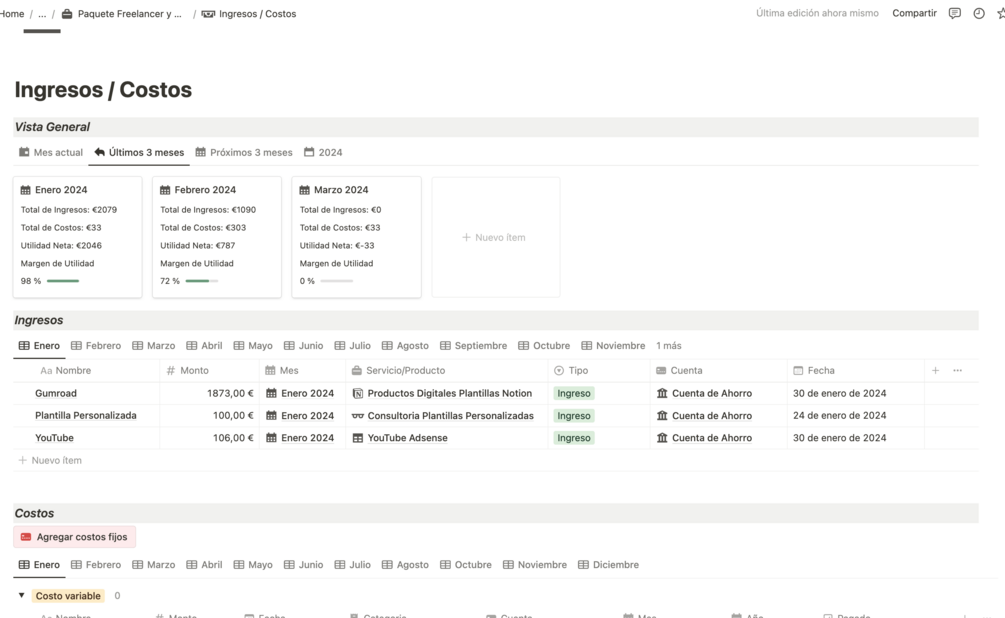Select the Últimos 3 meses tab

point(139,153)
